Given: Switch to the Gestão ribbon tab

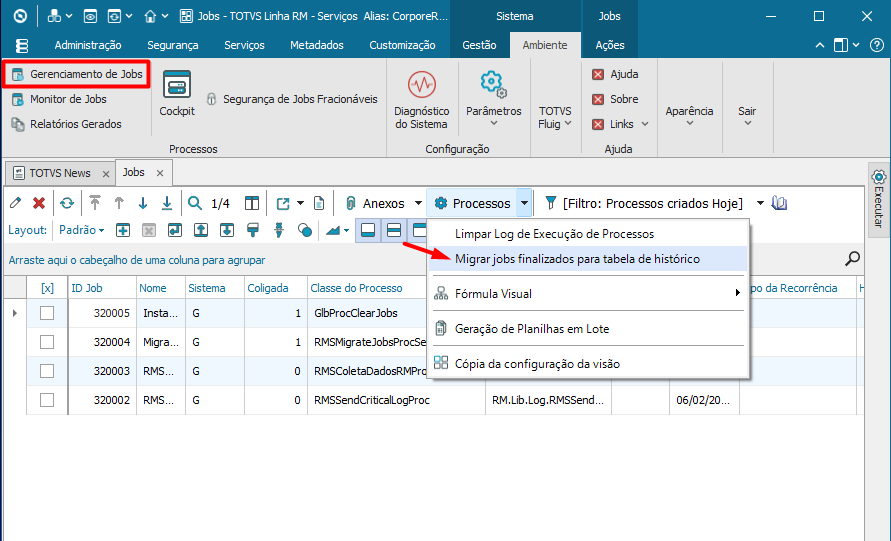Looking at the screenshot, I should click(x=479, y=45).
